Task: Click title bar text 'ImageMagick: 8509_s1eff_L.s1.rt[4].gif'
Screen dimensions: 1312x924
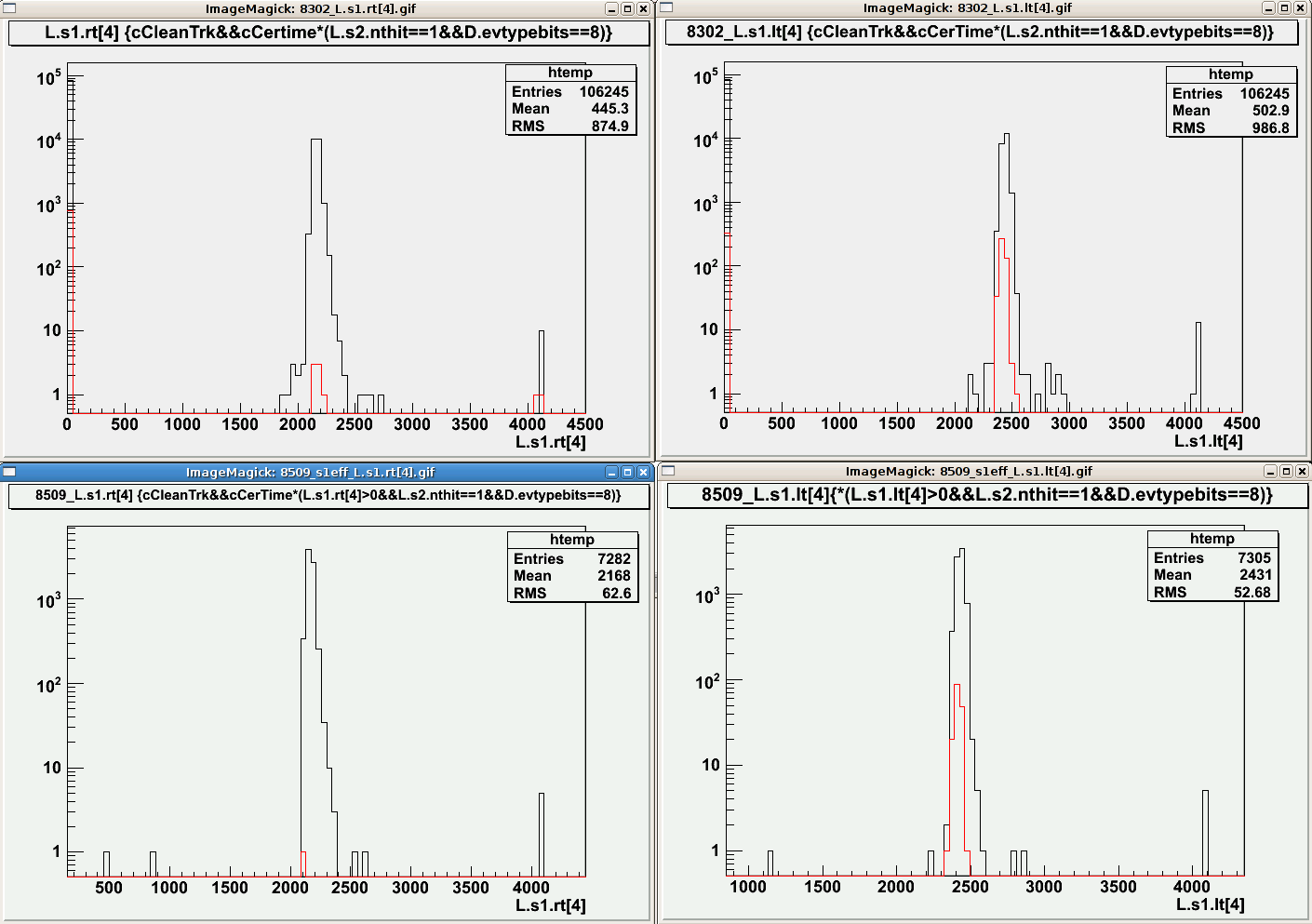Action: click(310, 472)
